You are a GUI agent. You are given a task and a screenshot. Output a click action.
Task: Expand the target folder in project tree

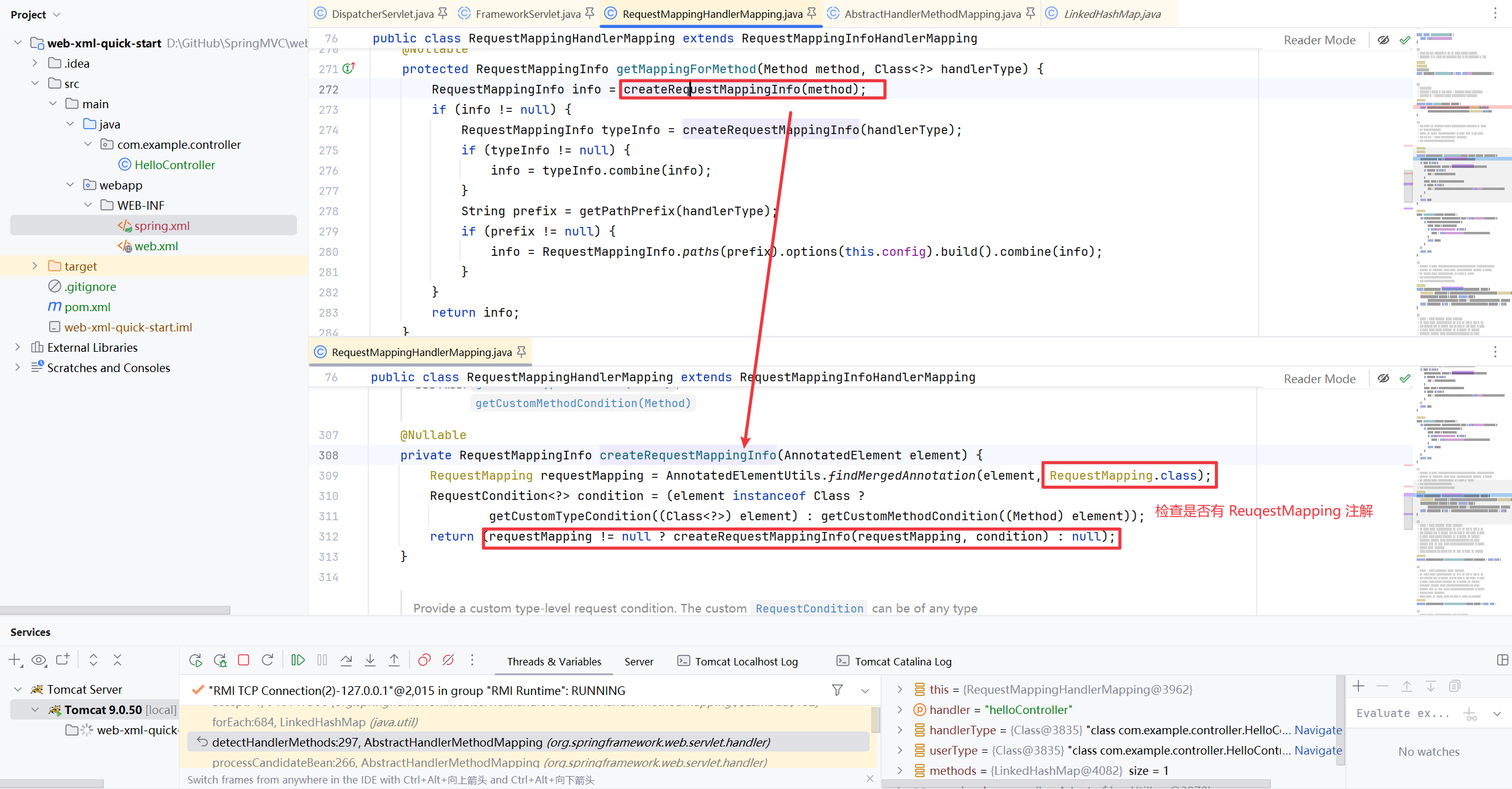35,266
